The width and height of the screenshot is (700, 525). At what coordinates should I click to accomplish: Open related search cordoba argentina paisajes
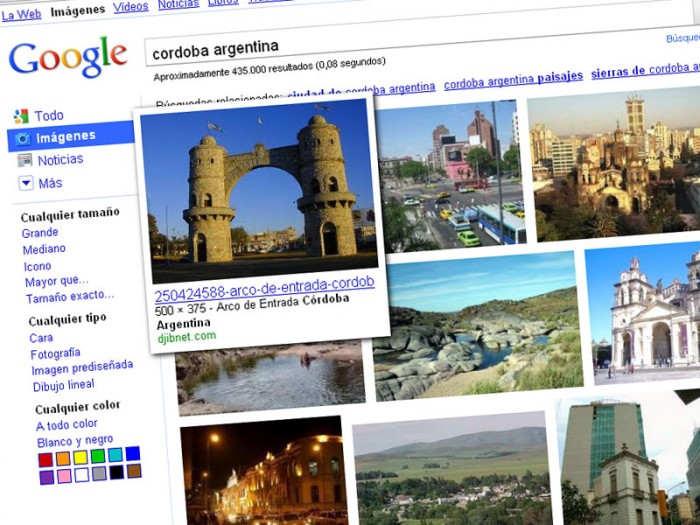(x=513, y=79)
